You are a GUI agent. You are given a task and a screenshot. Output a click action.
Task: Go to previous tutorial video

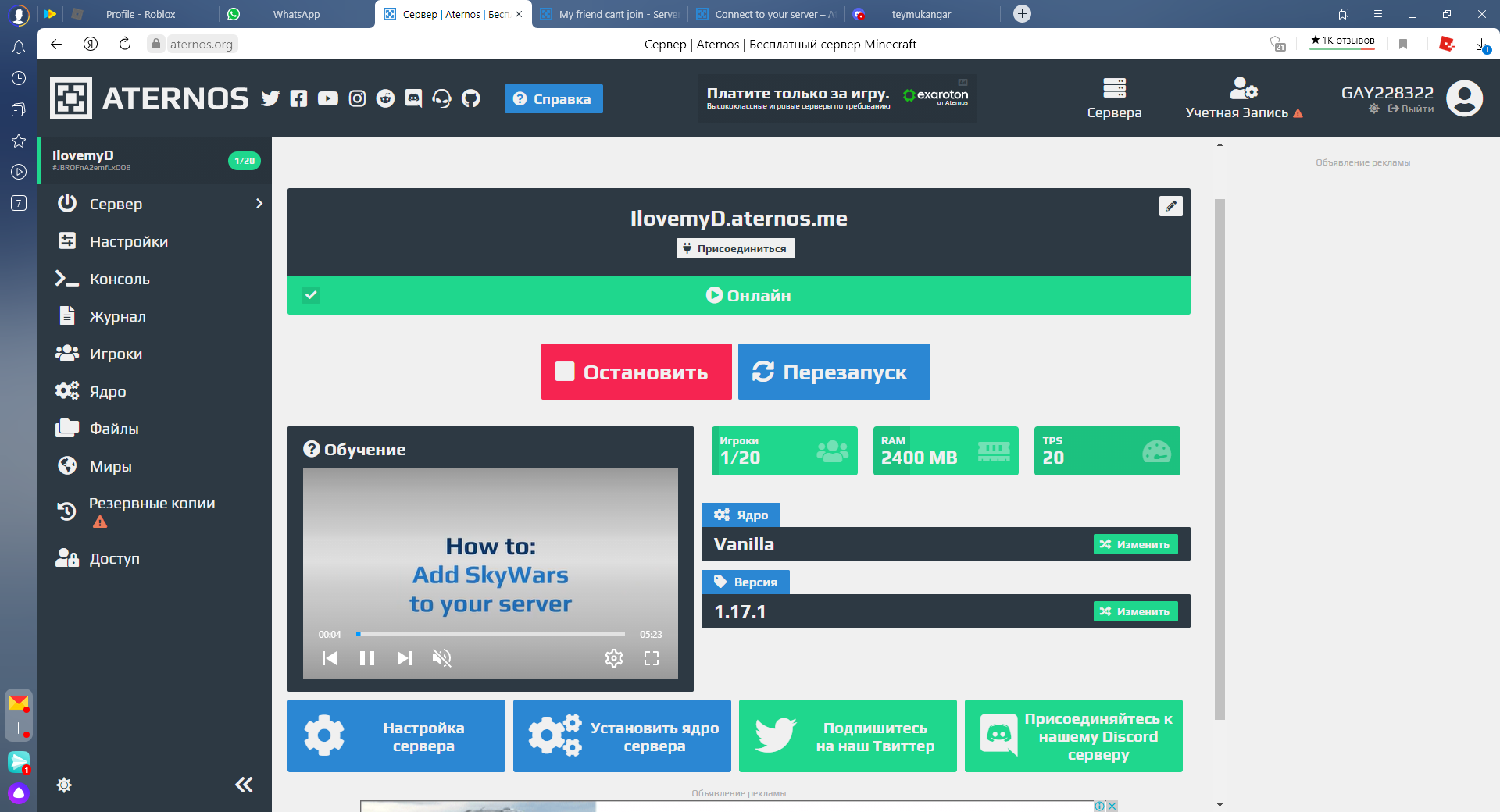[330, 658]
